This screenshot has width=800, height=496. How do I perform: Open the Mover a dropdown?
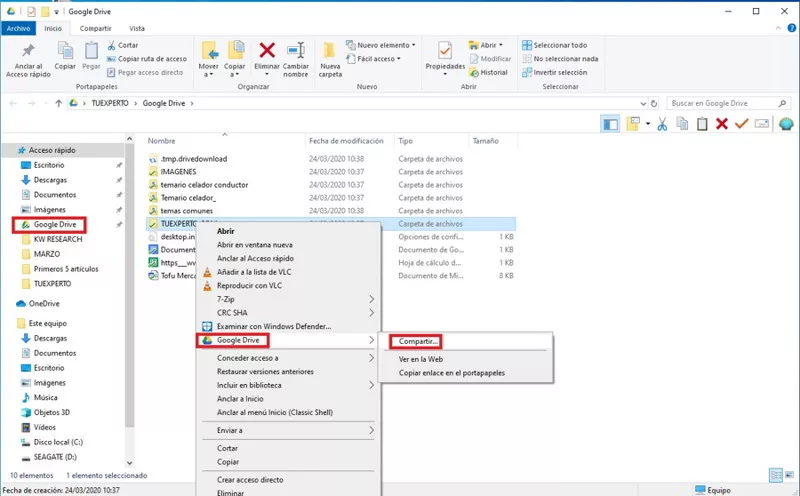(x=209, y=58)
